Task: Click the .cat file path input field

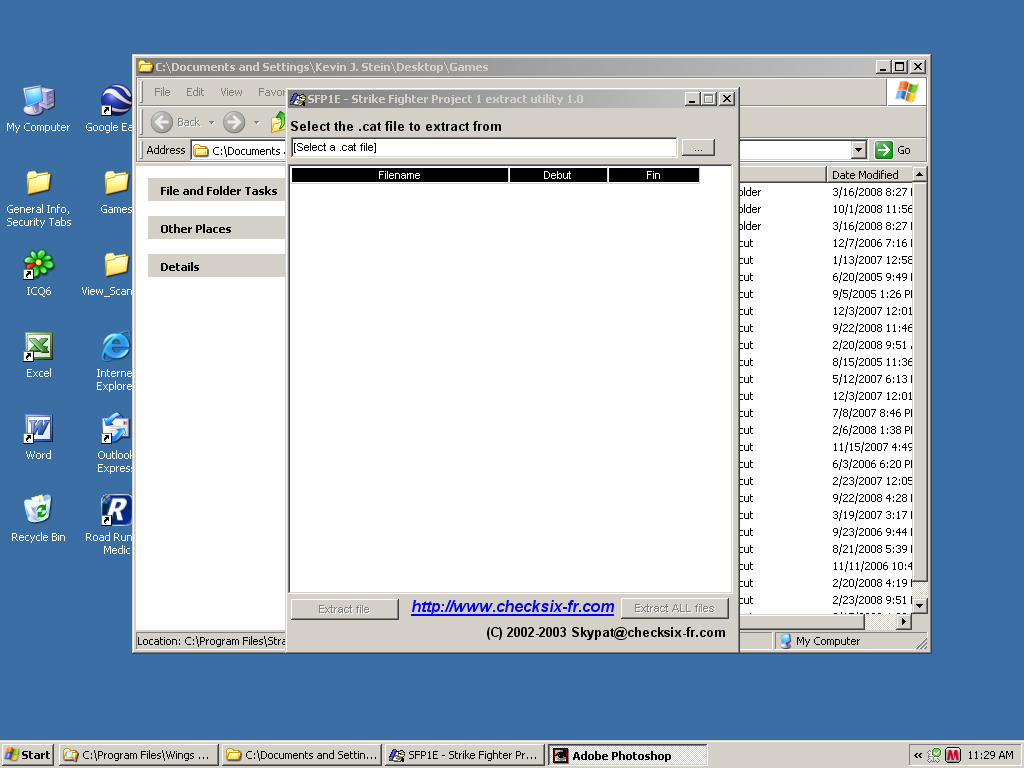Action: tap(484, 148)
